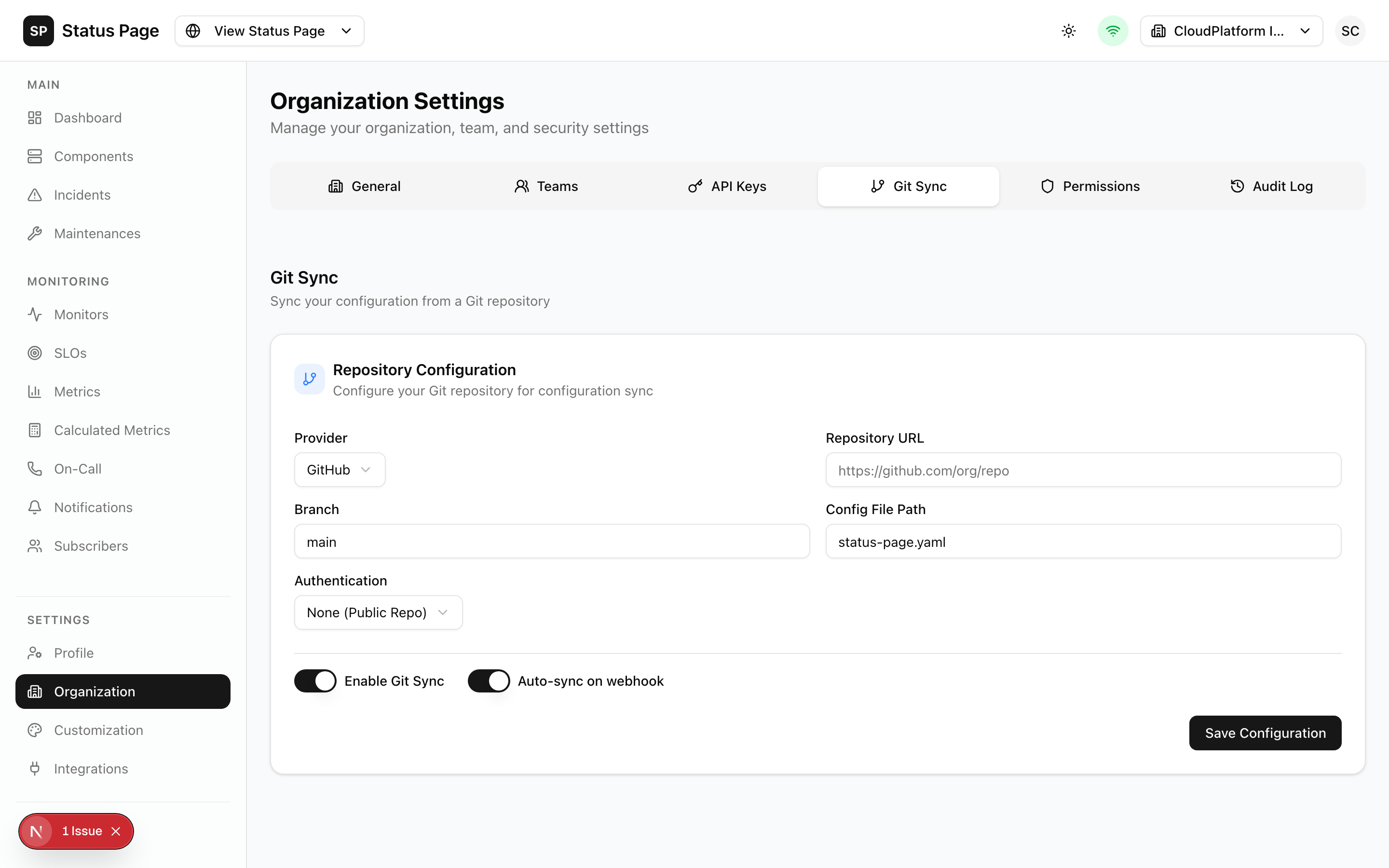Turn off Auto-sync on webhook
Viewport: 1389px width, 868px height.
pos(489,680)
